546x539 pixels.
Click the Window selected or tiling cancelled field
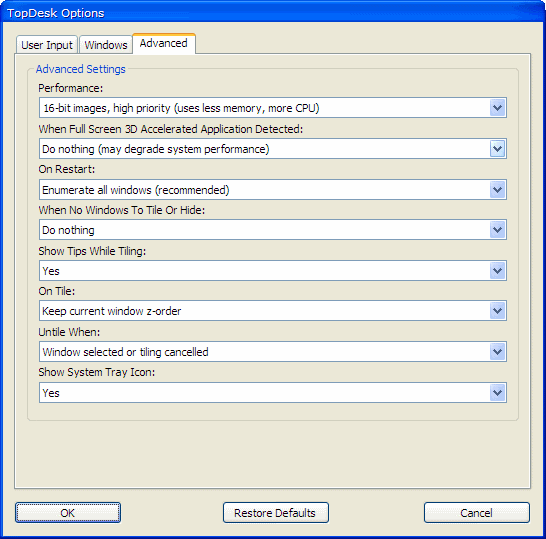pyautogui.click(x=273, y=352)
